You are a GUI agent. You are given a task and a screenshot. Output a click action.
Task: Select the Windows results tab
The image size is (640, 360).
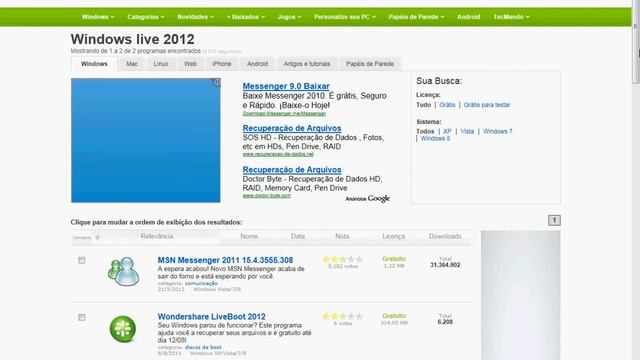click(94, 64)
